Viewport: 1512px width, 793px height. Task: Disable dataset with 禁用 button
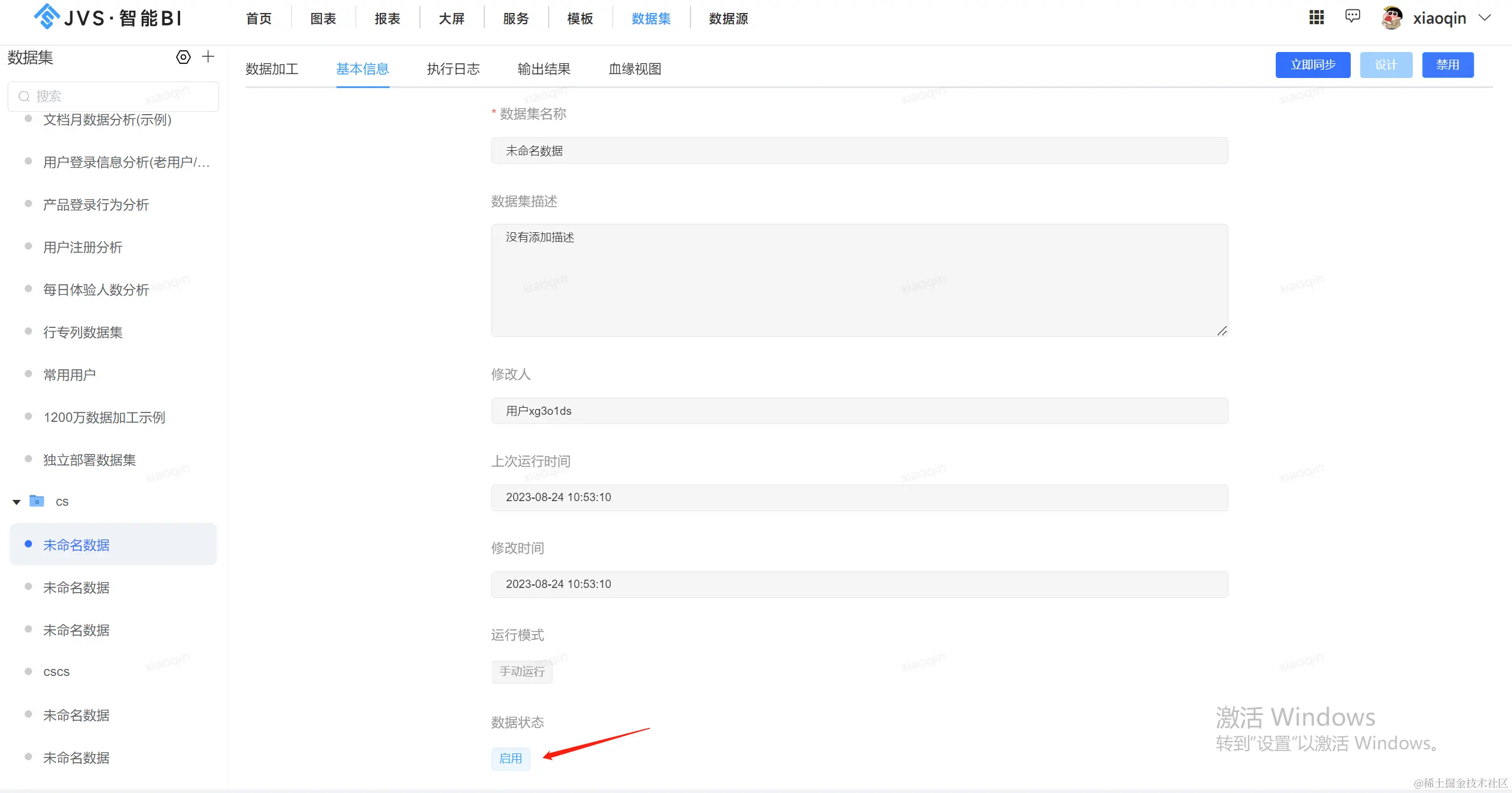(1448, 65)
